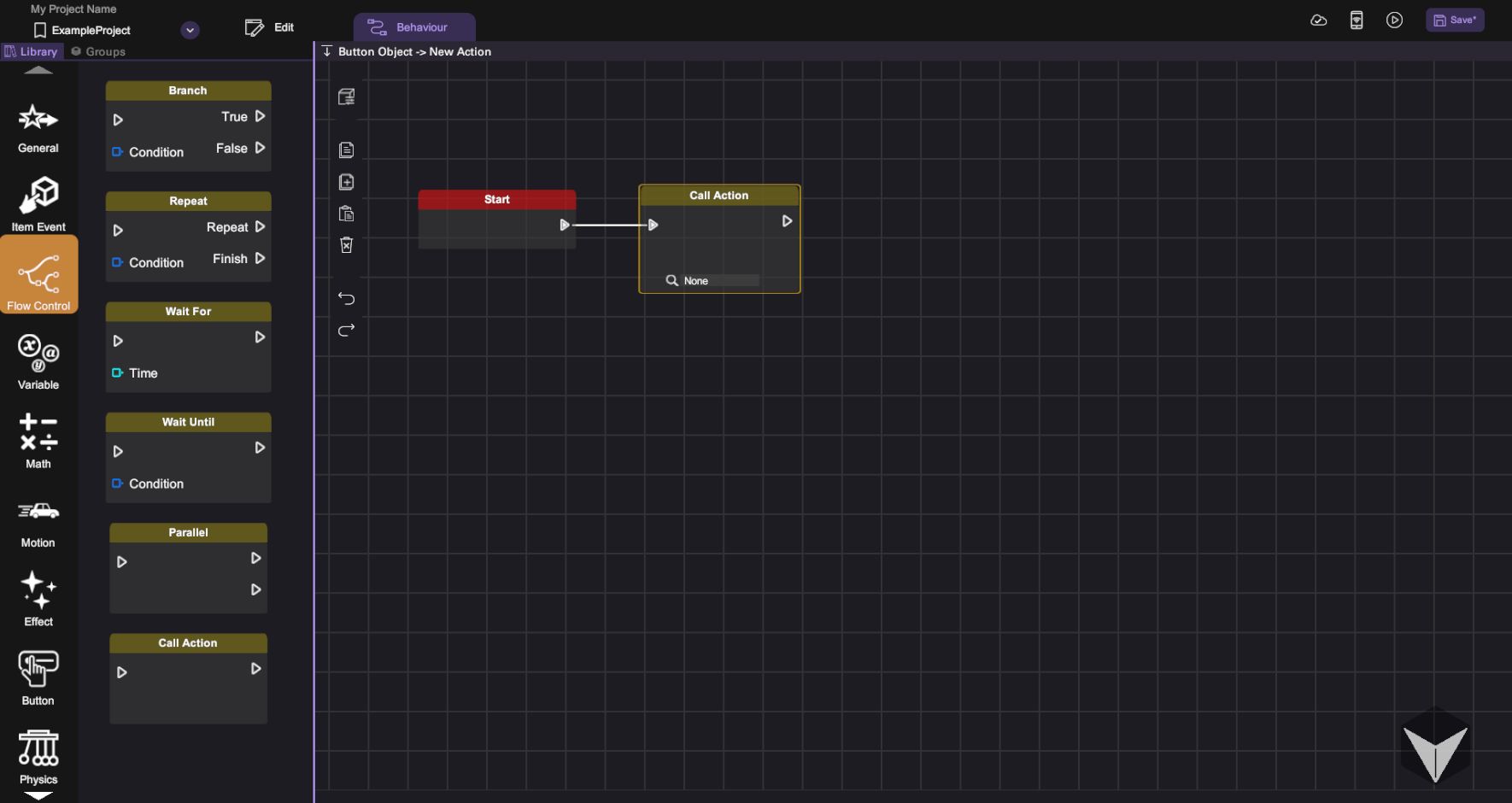Click the play preview icon
This screenshot has height=803, width=1512.
pyautogui.click(x=1394, y=21)
